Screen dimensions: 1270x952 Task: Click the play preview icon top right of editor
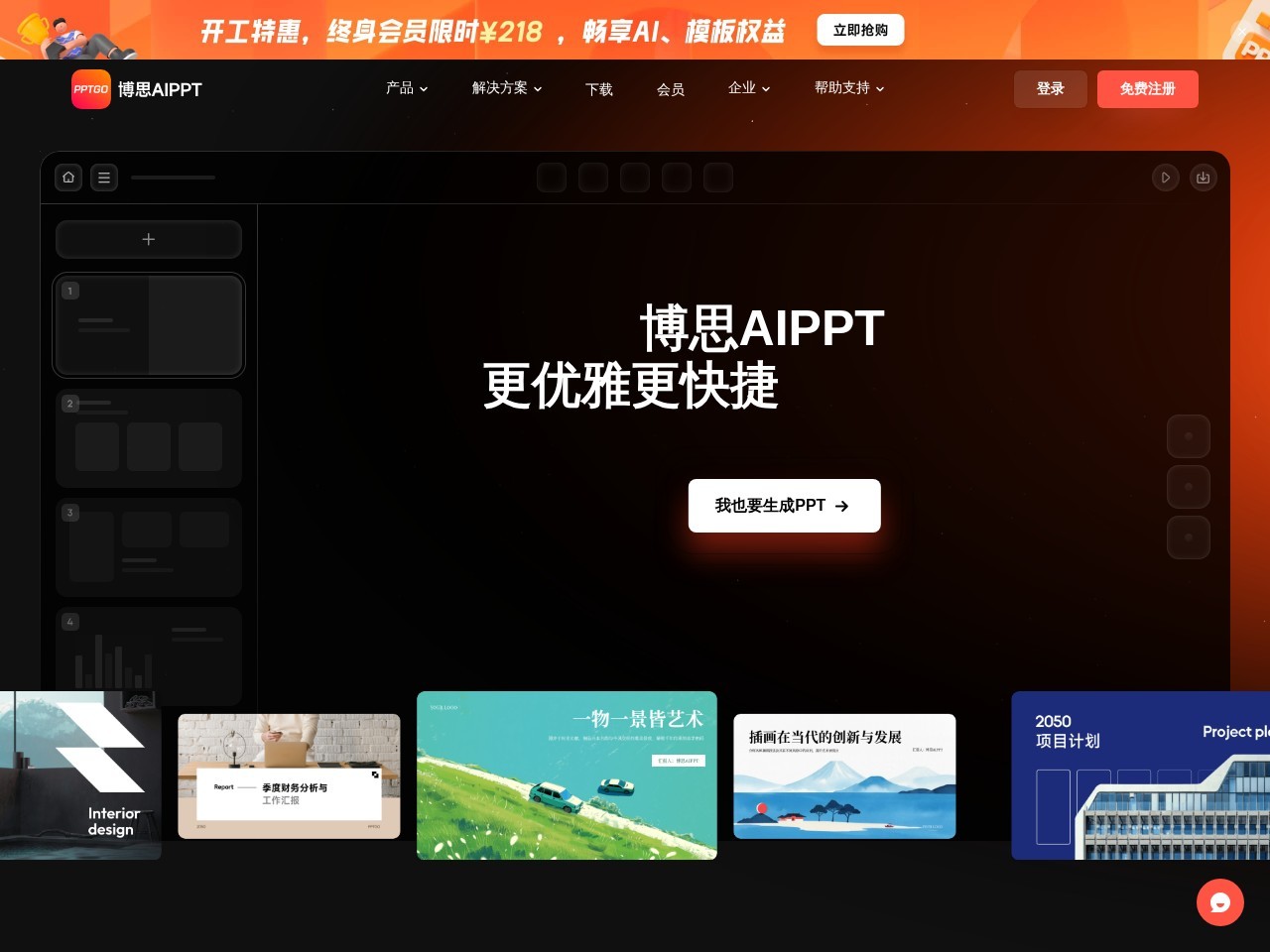(1166, 178)
